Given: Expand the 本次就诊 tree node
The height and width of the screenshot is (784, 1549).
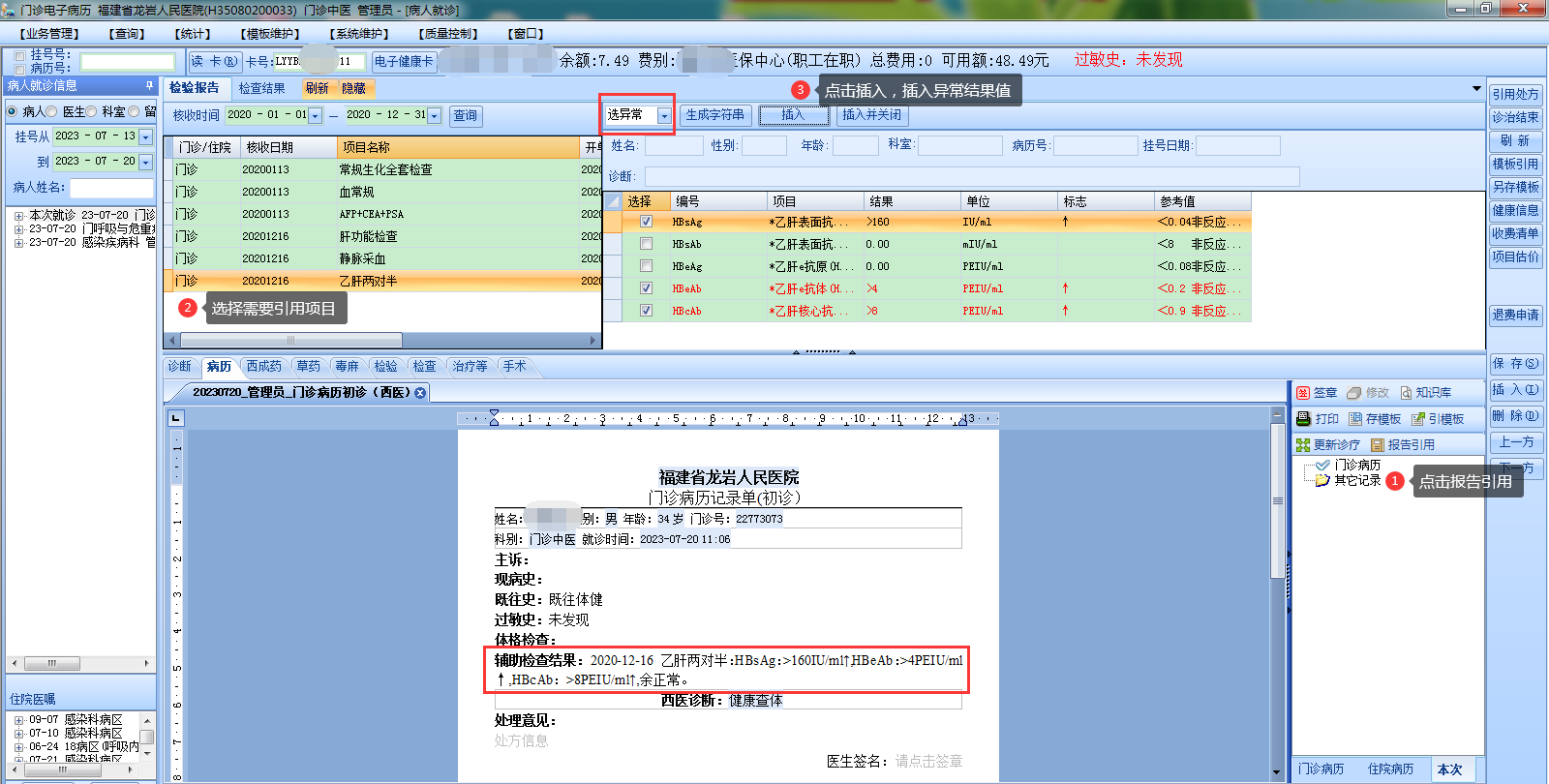Looking at the screenshot, I should [x=19, y=216].
